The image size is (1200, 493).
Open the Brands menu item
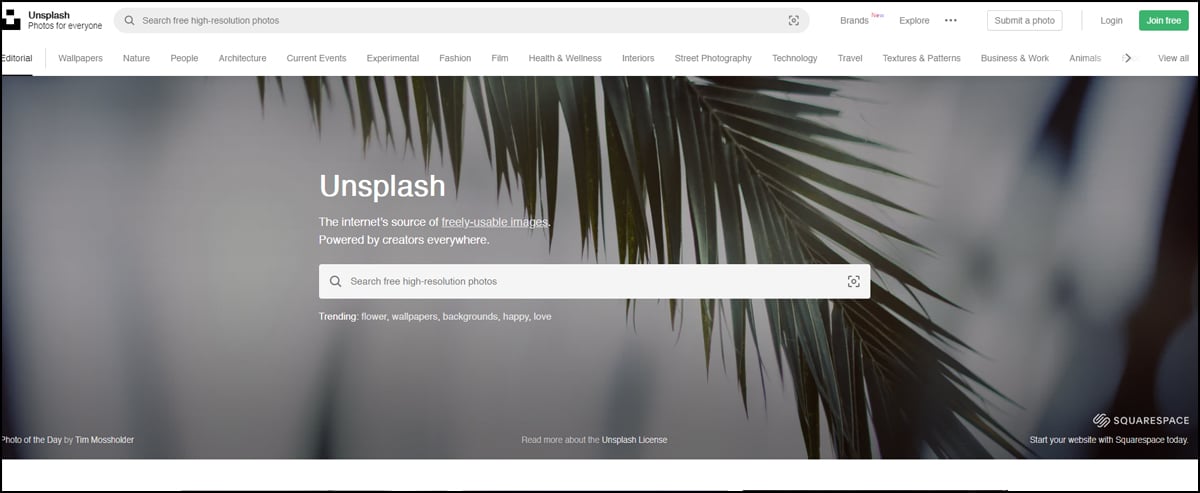point(854,20)
